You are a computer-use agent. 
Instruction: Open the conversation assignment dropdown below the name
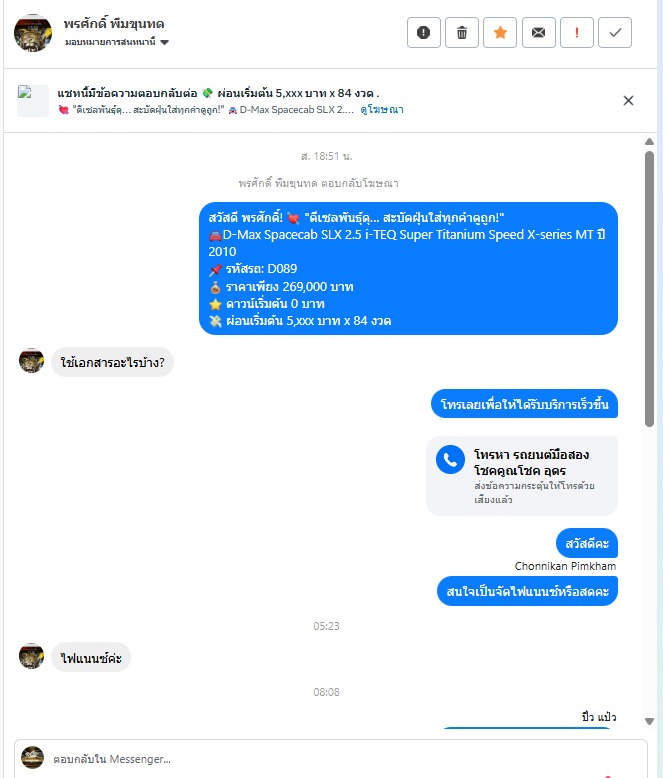pyautogui.click(x=117, y=42)
